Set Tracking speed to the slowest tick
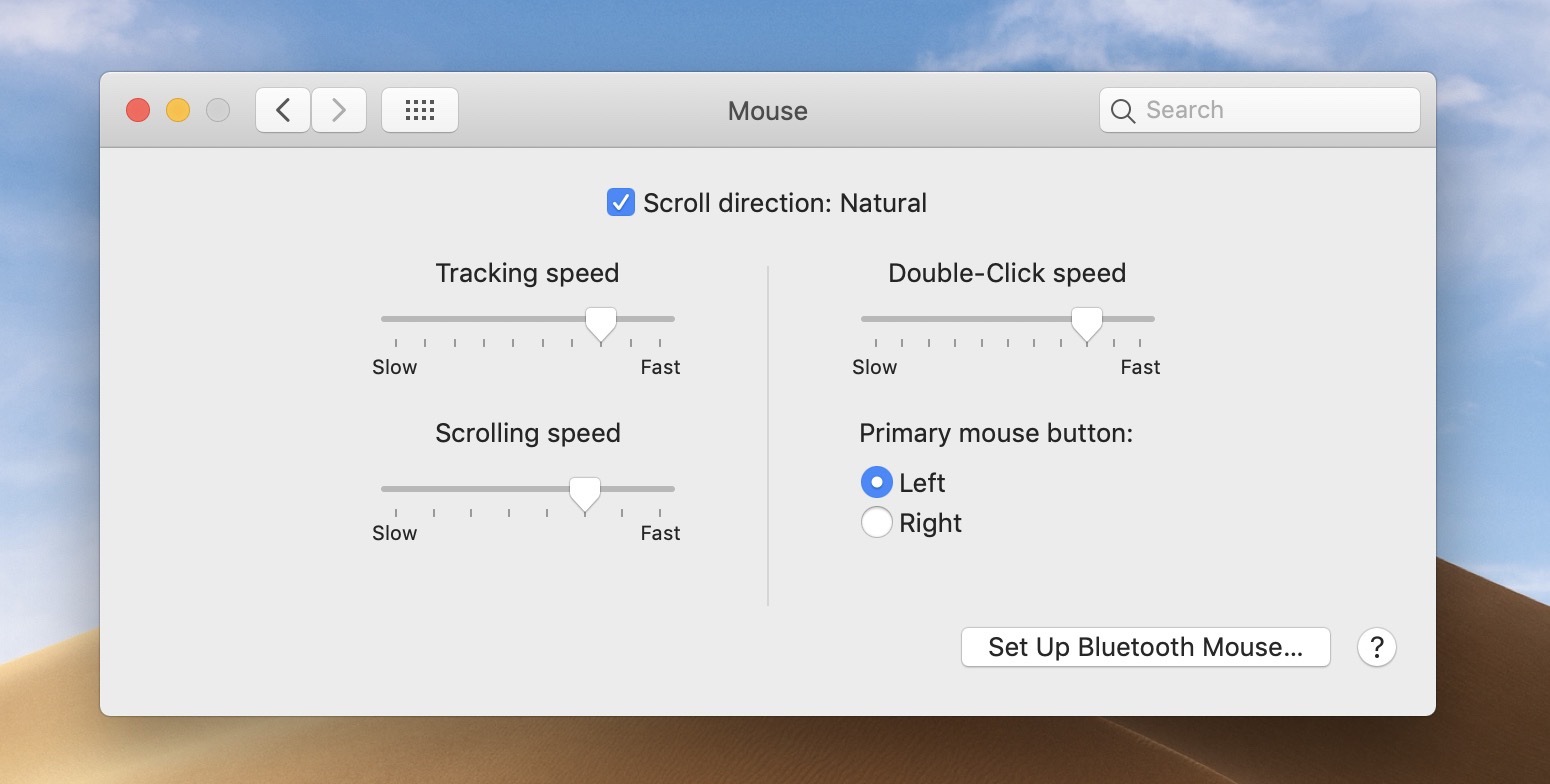 [x=396, y=319]
